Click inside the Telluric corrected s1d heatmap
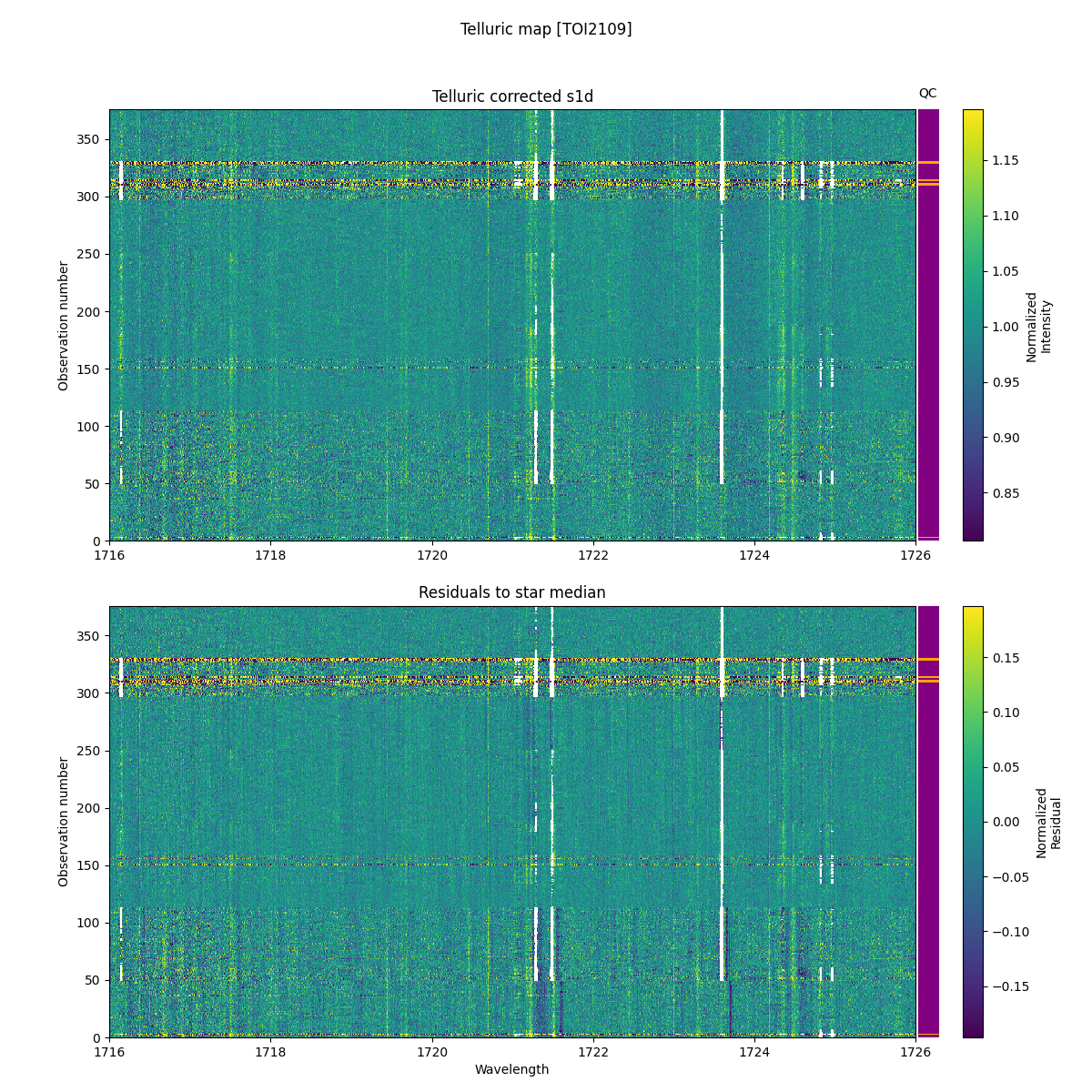 coord(512,326)
